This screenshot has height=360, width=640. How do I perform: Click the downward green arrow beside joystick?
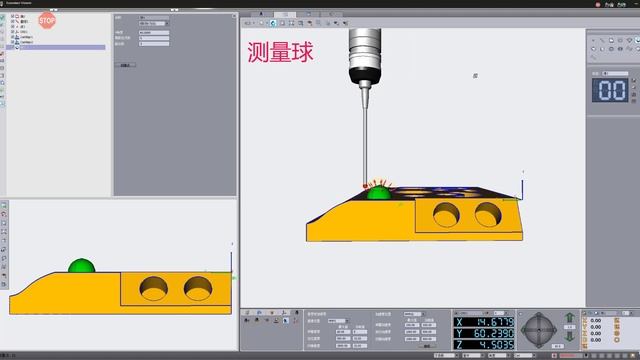pyautogui.click(x=570, y=337)
